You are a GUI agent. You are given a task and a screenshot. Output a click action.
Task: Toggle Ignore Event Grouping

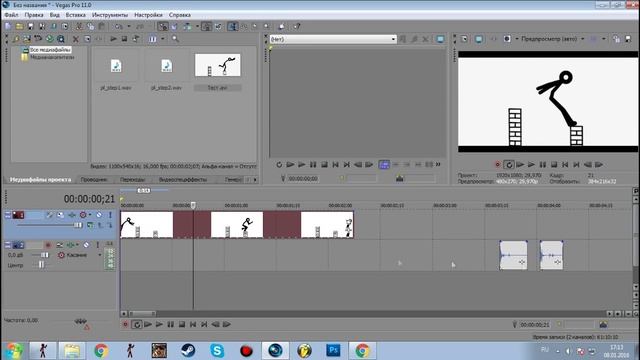click(218, 27)
